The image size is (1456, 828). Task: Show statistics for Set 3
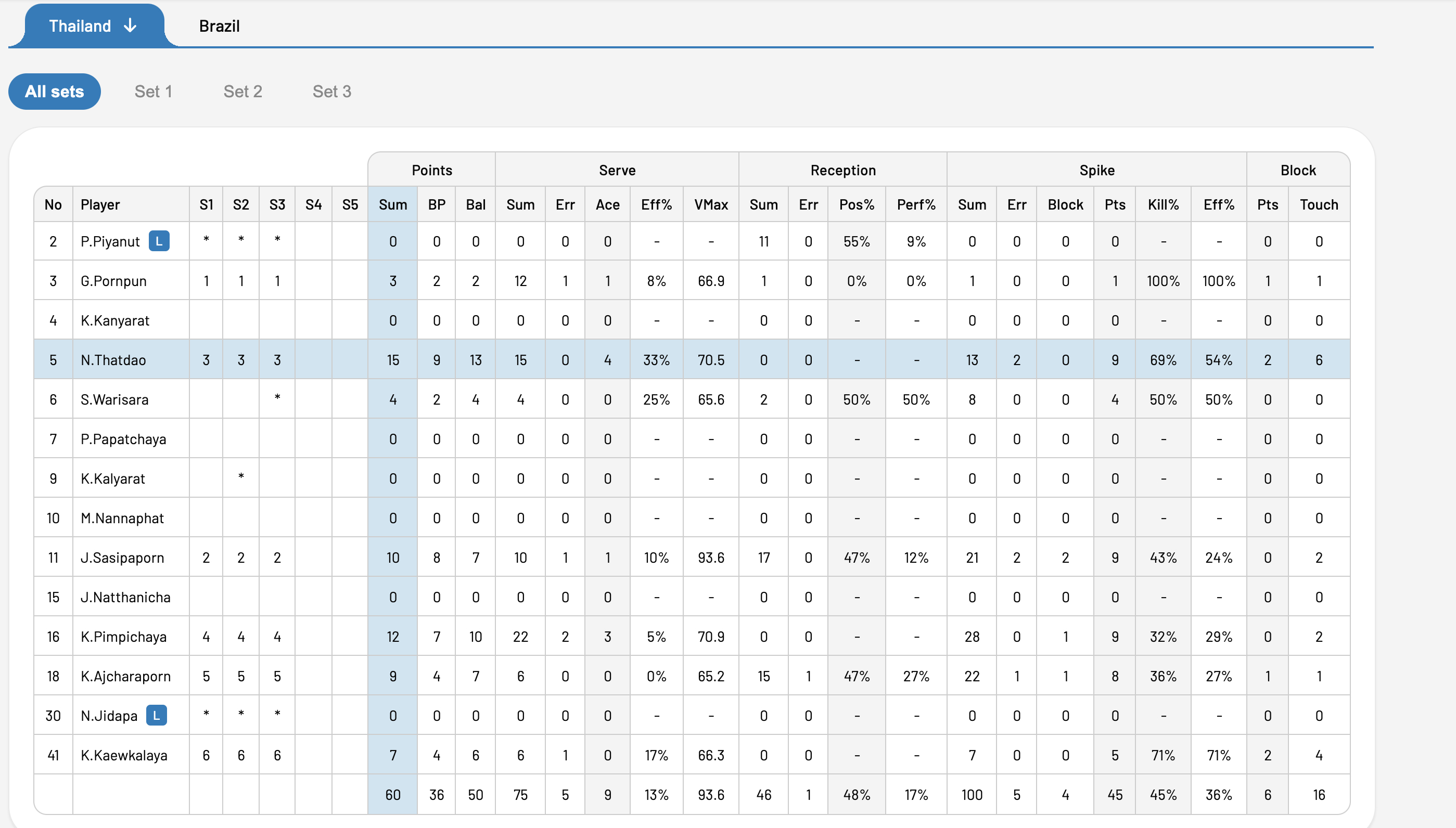[x=331, y=92]
